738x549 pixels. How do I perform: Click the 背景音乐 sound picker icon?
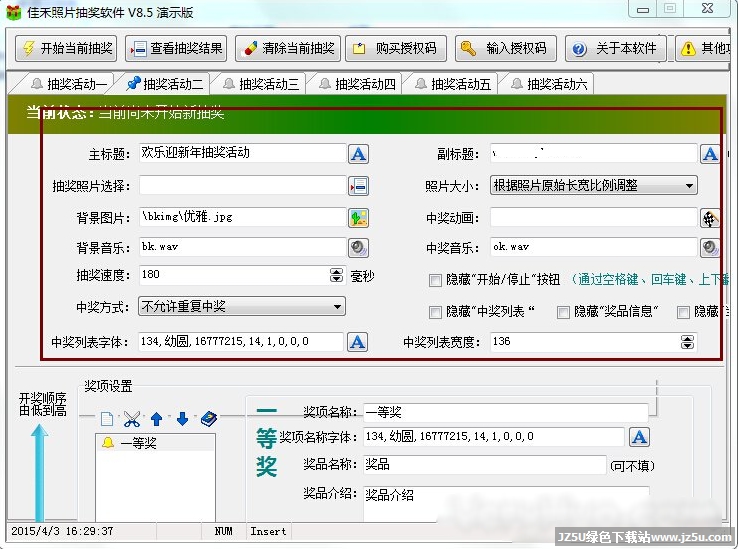[358, 247]
